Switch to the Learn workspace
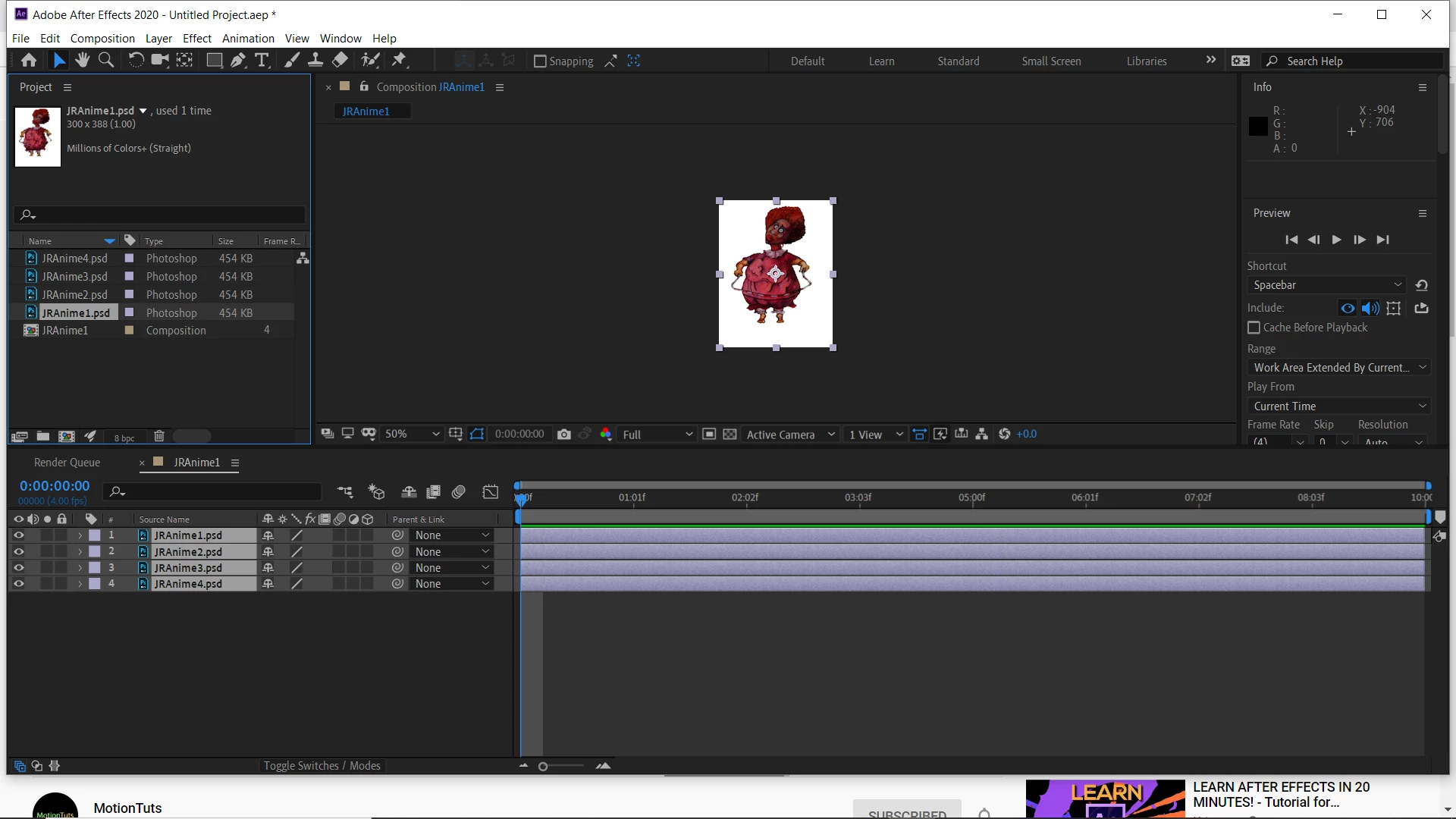This screenshot has height=819, width=1456. point(881,61)
